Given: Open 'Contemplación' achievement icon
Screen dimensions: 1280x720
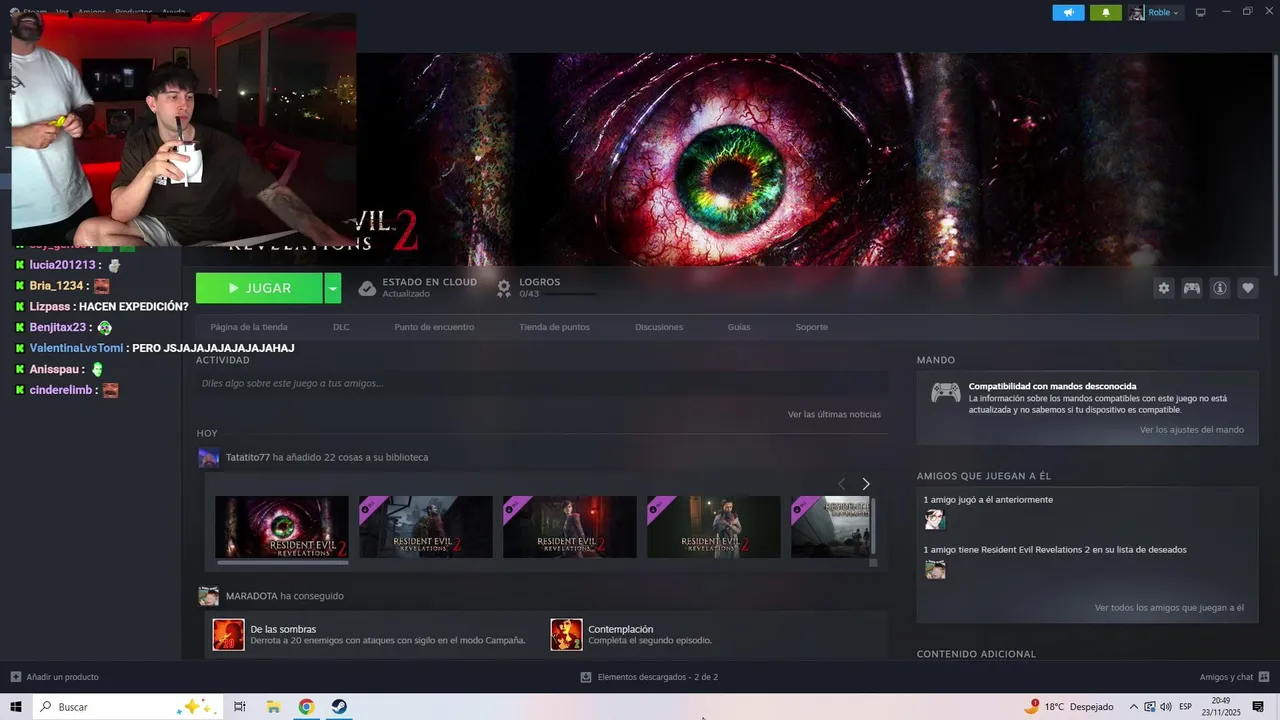Looking at the screenshot, I should pos(567,635).
